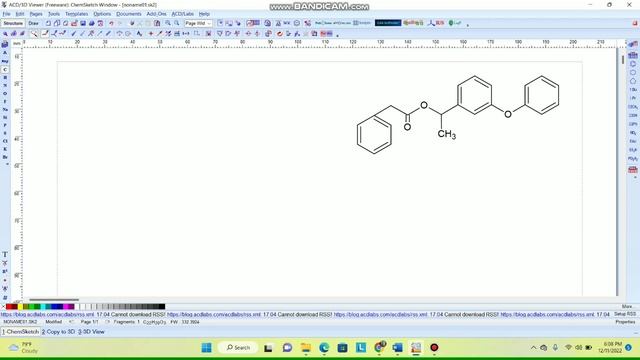Switch to the 1-ChemSketch tab
Screen dimensions: 640x360
(x=20, y=332)
